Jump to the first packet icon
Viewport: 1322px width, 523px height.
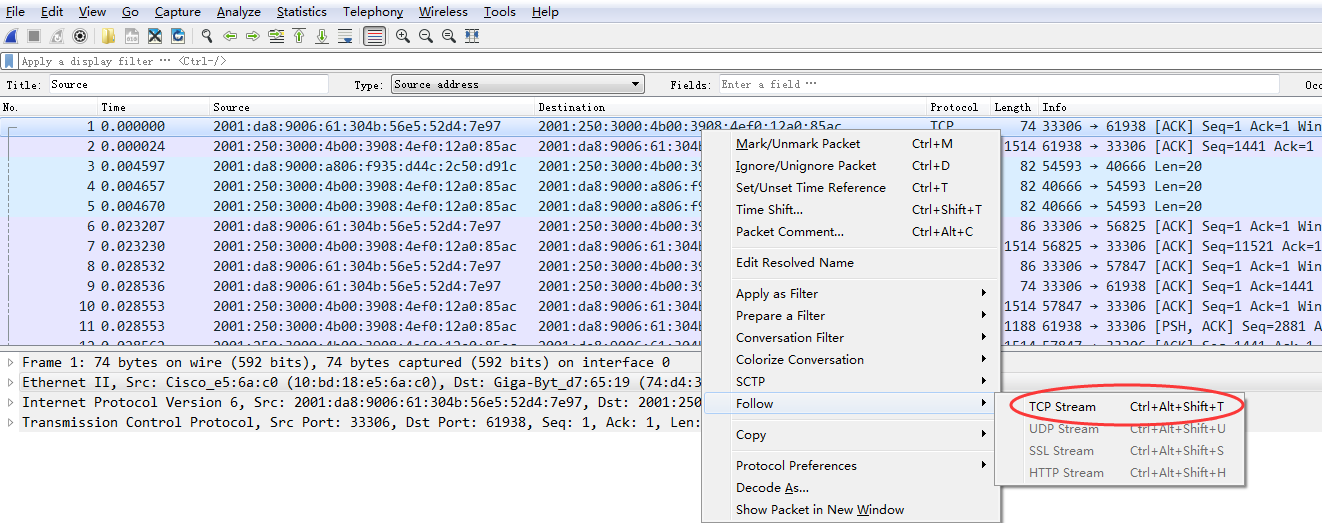pos(299,36)
